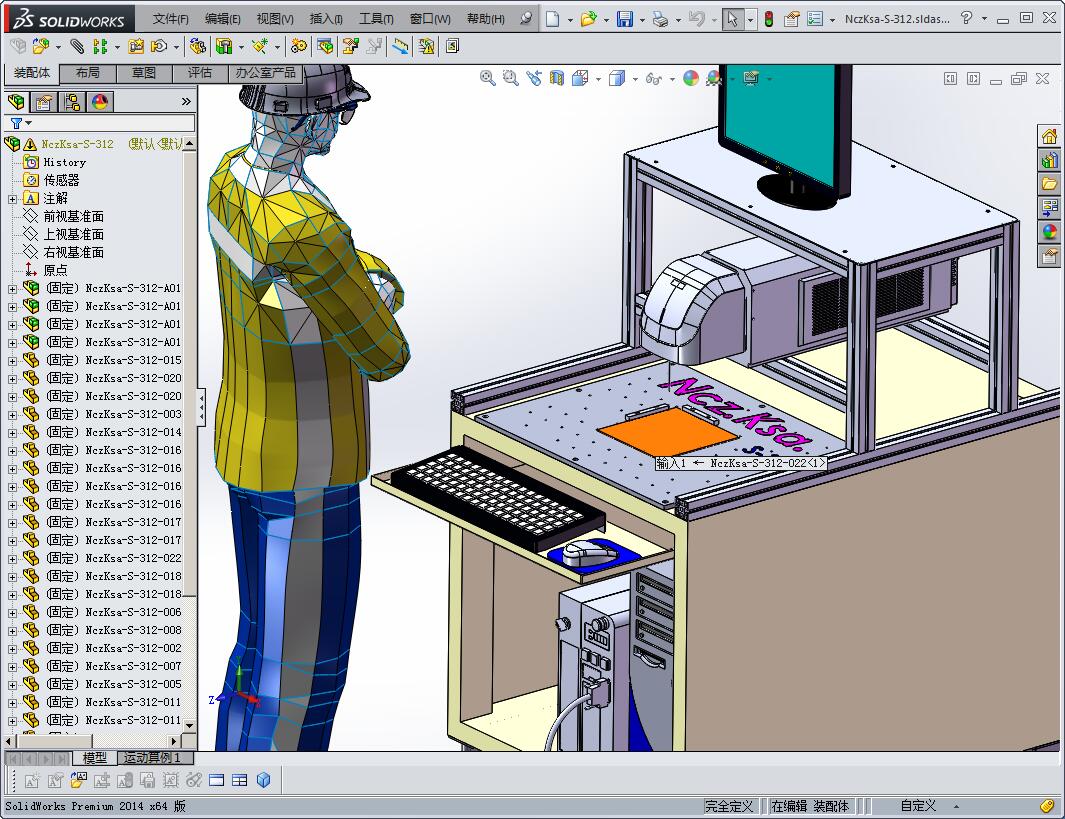Expand the NczKsa-S-312-022 component node
Screen dimensions: 1065x819
[x=12, y=559]
